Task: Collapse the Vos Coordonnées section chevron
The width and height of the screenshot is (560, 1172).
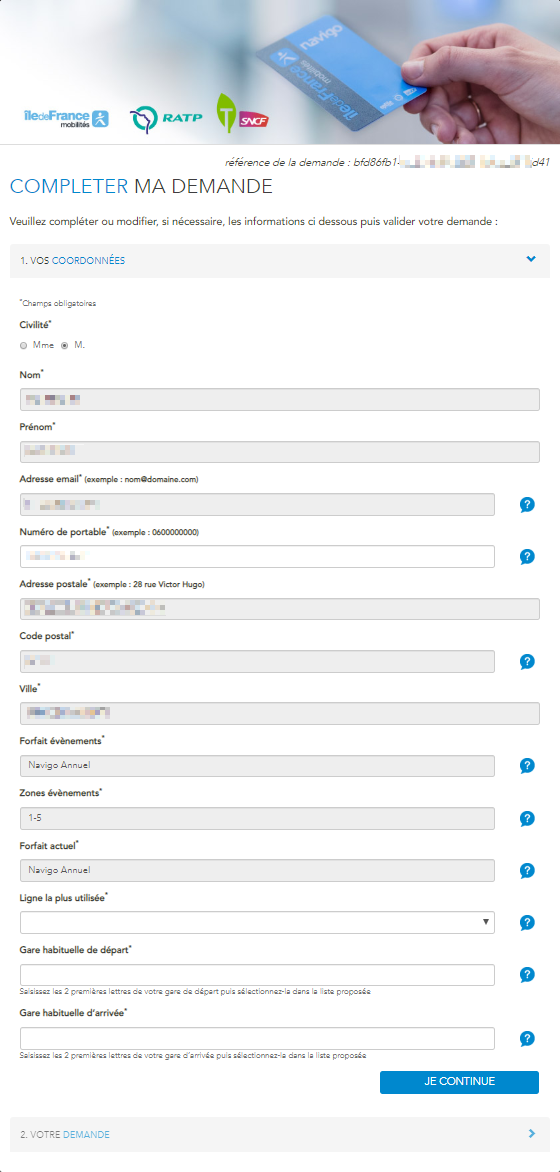Action: pyautogui.click(x=531, y=259)
